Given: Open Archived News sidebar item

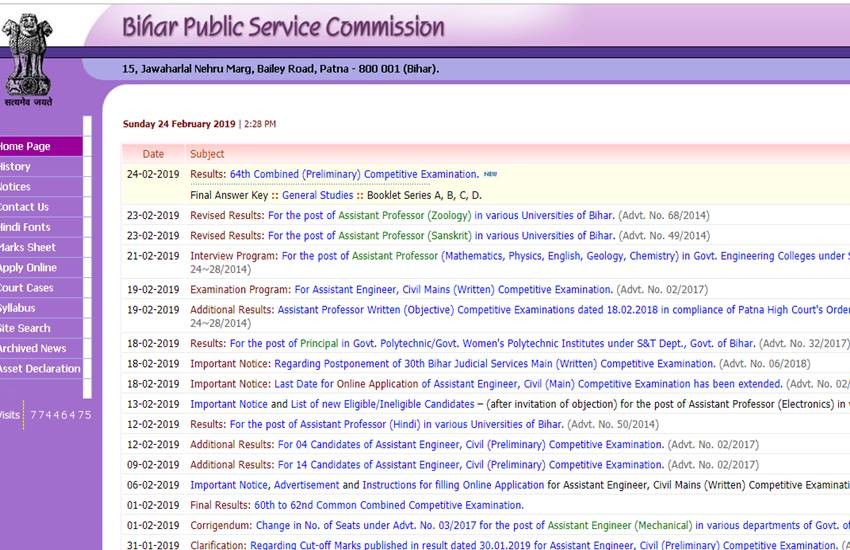Looking at the screenshot, I should 33,348.
